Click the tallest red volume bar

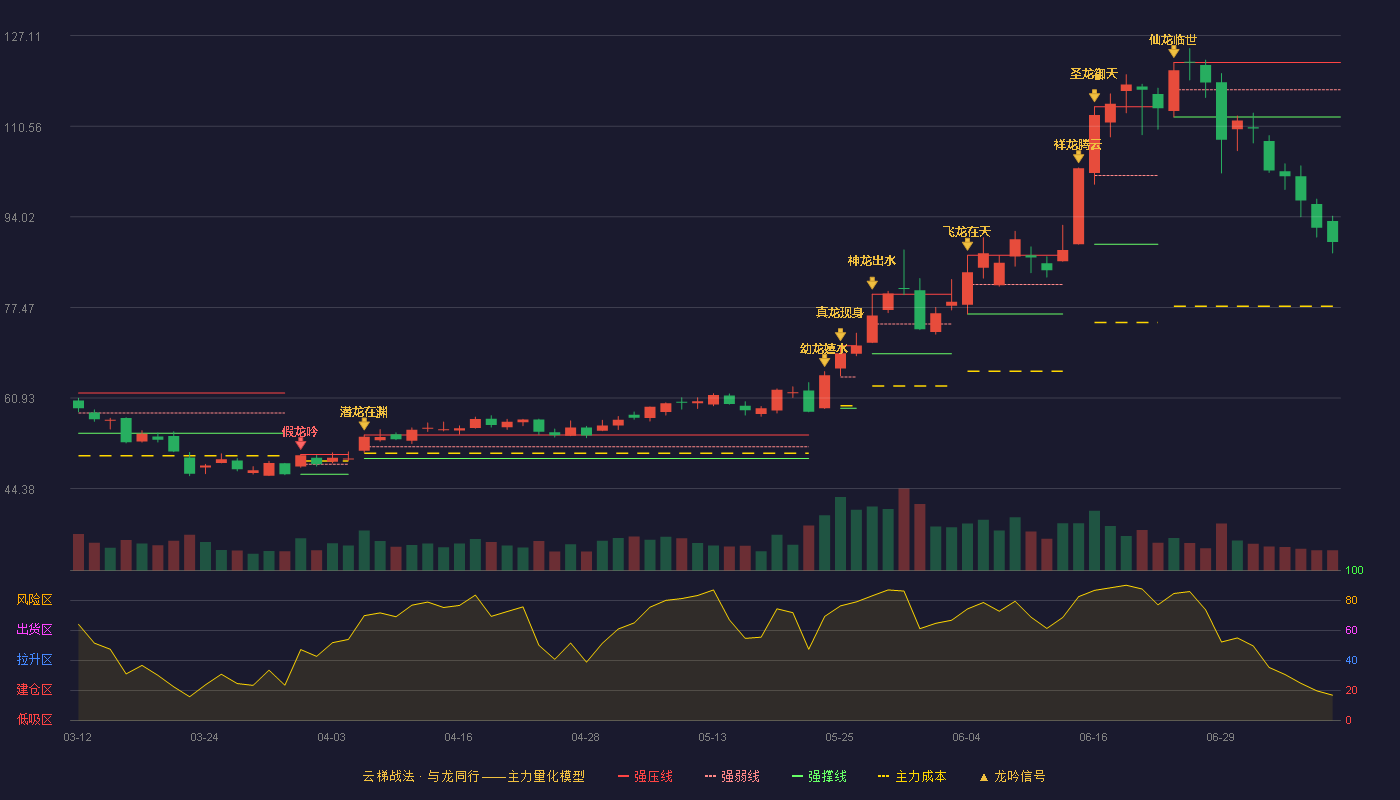(x=904, y=529)
